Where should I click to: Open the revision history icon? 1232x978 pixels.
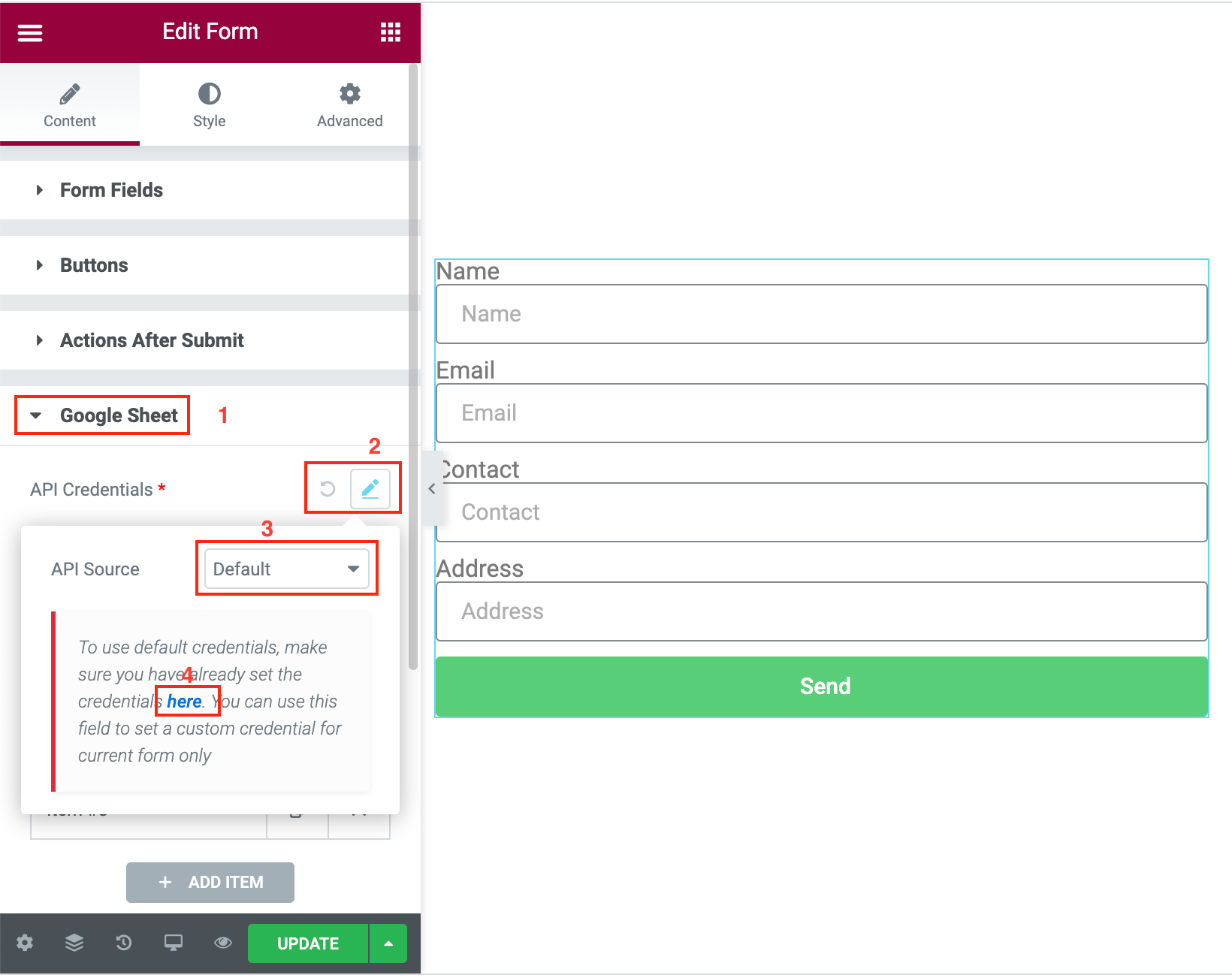(124, 943)
